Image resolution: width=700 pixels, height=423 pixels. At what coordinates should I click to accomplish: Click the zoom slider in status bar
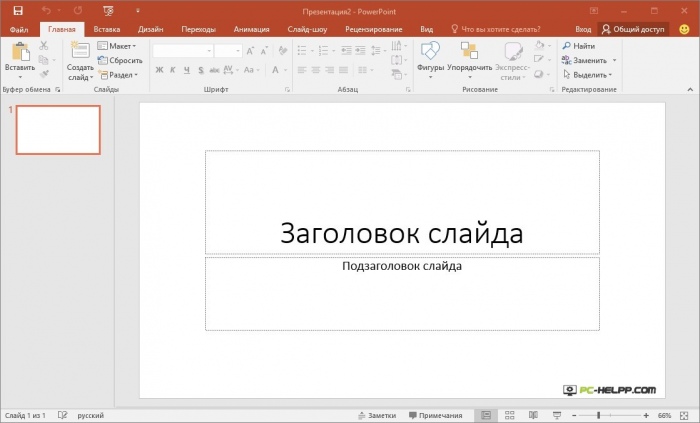(598, 415)
